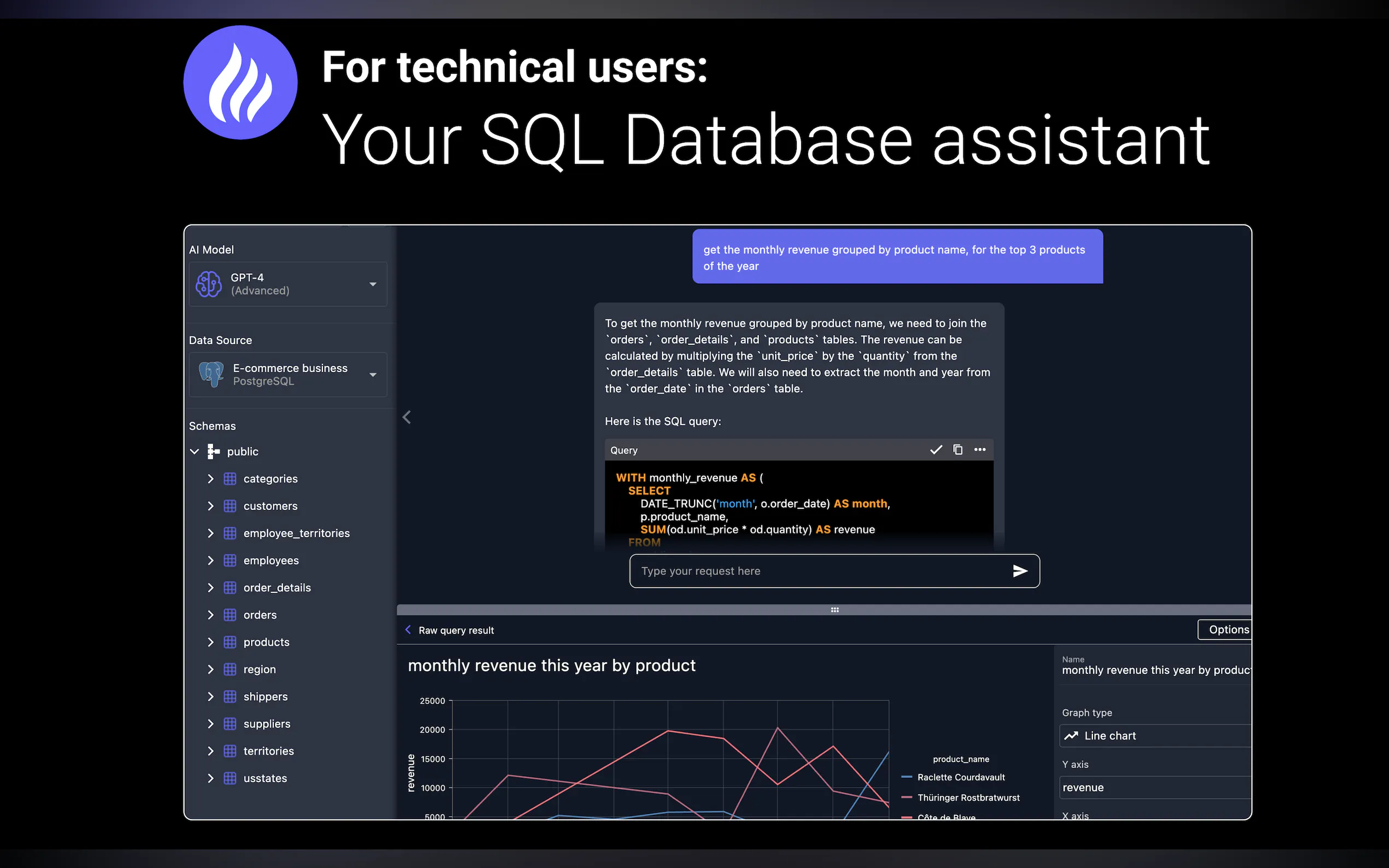Click the GPT-4 brain icon
This screenshot has width=1389, height=868.
208,284
